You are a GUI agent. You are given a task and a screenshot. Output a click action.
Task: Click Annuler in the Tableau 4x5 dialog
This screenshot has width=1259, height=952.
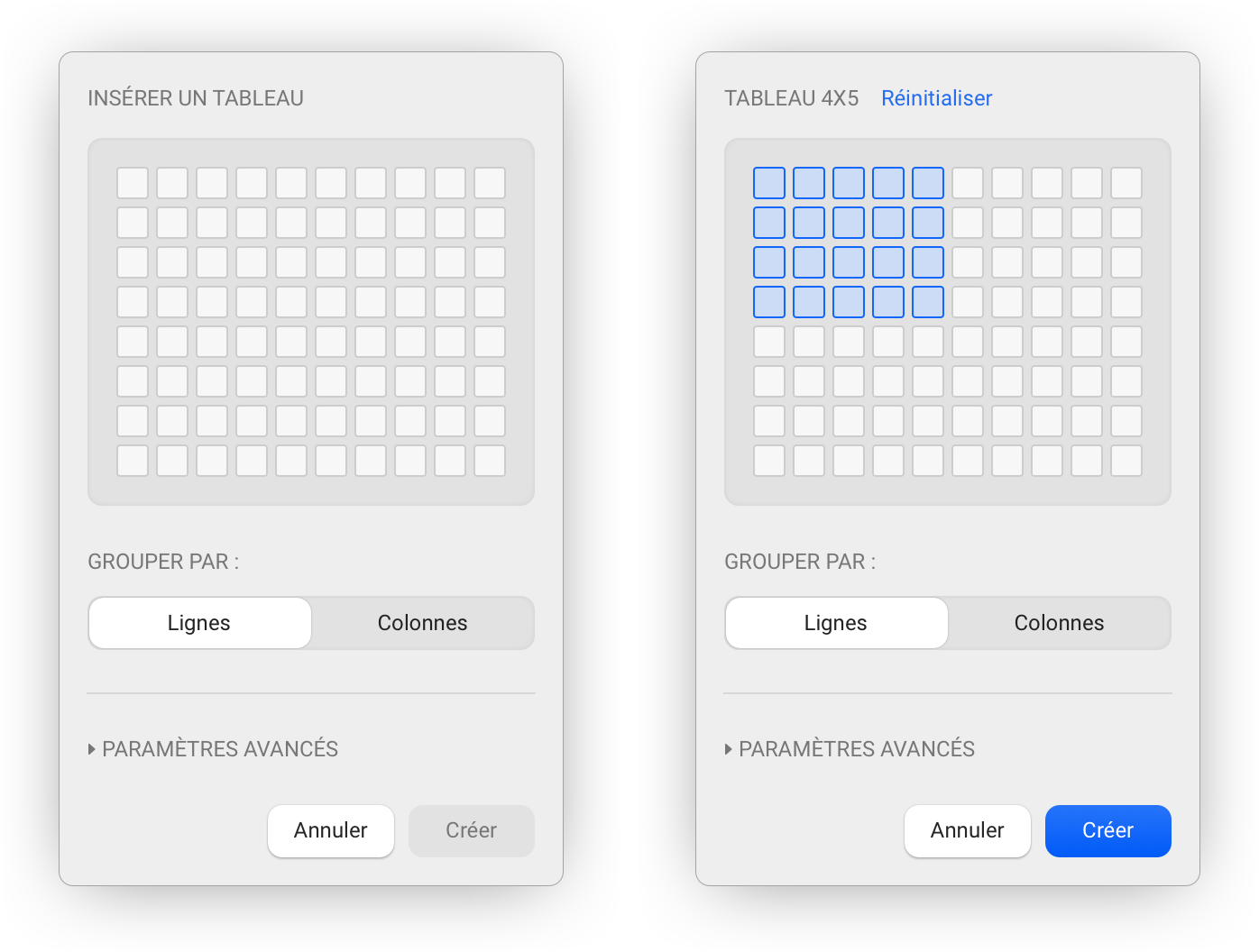[x=967, y=830]
